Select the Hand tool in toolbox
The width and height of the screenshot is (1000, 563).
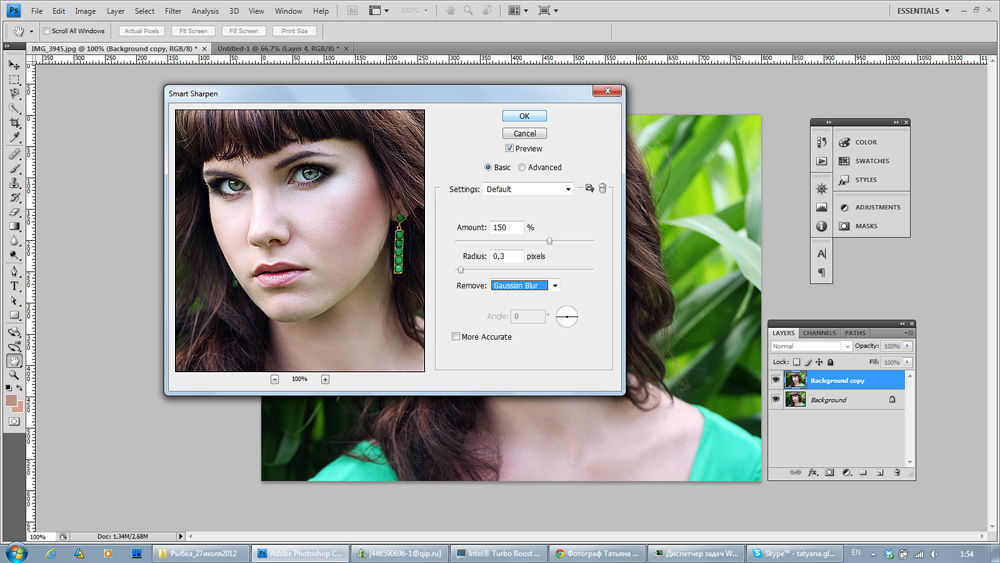pyautogui.click(x=14, y=361)
